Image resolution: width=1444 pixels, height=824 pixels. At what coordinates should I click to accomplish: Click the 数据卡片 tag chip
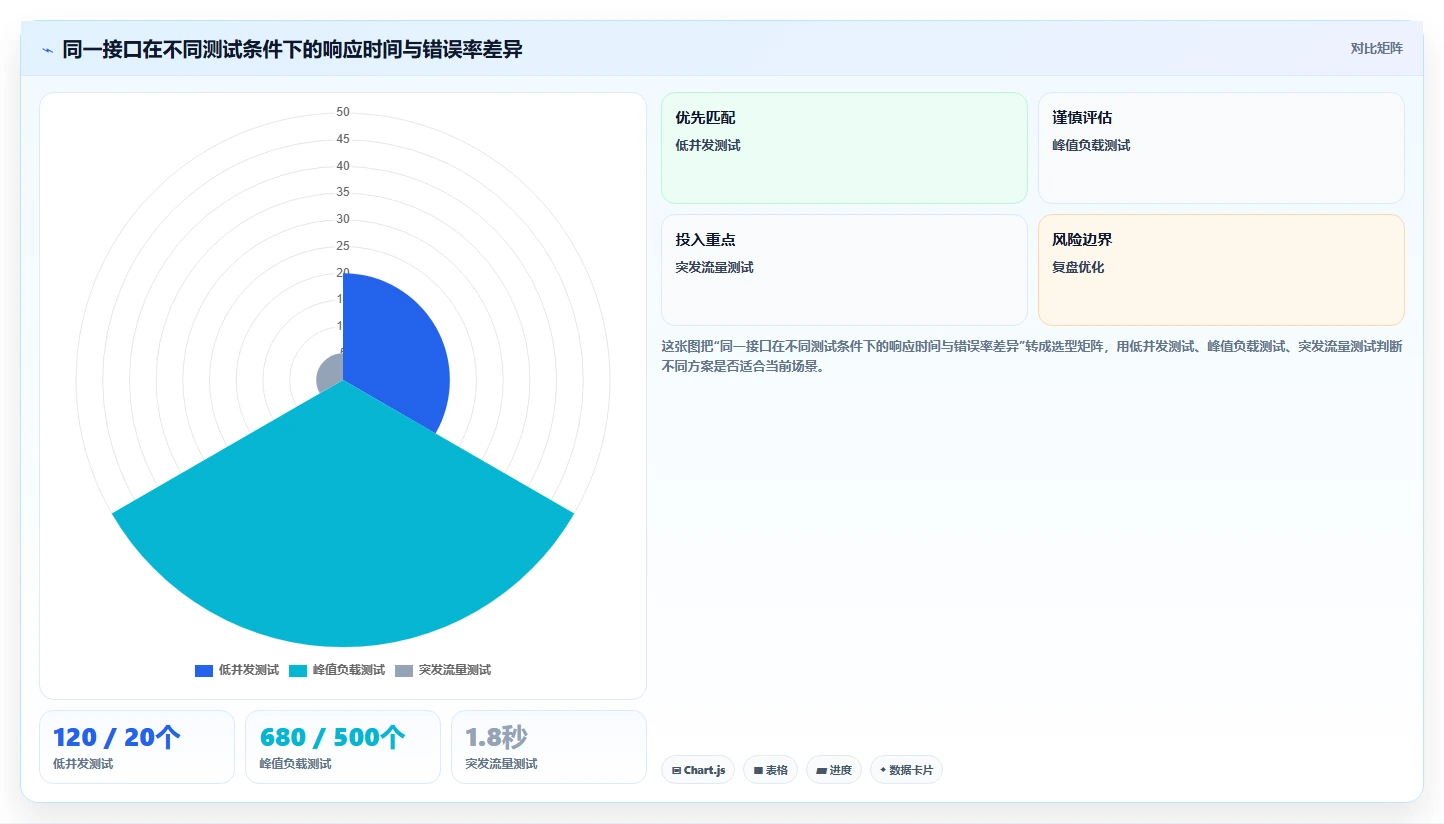[906, 770]
